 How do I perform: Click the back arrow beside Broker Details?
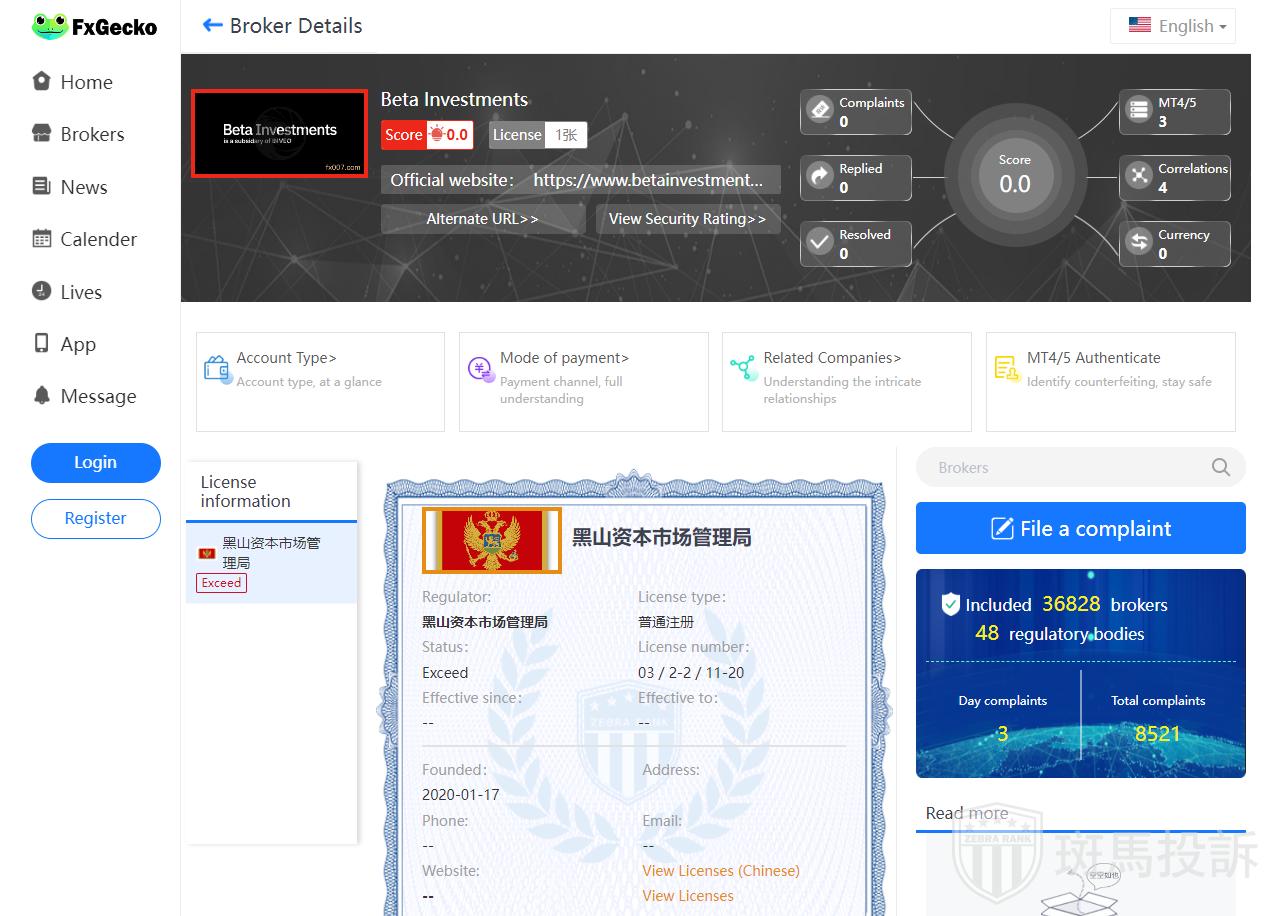click(212, 26)
